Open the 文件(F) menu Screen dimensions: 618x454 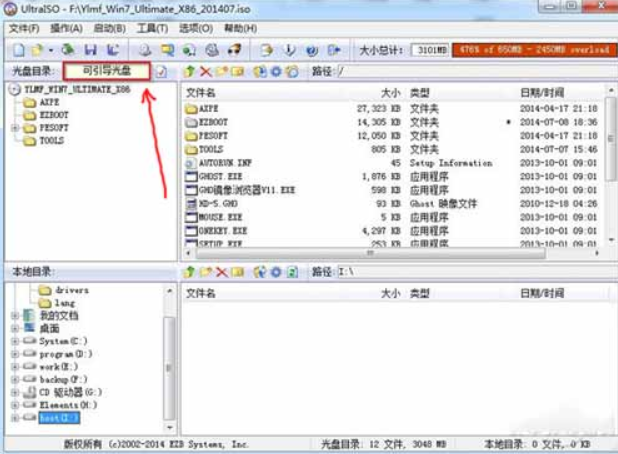pos(24,28)
